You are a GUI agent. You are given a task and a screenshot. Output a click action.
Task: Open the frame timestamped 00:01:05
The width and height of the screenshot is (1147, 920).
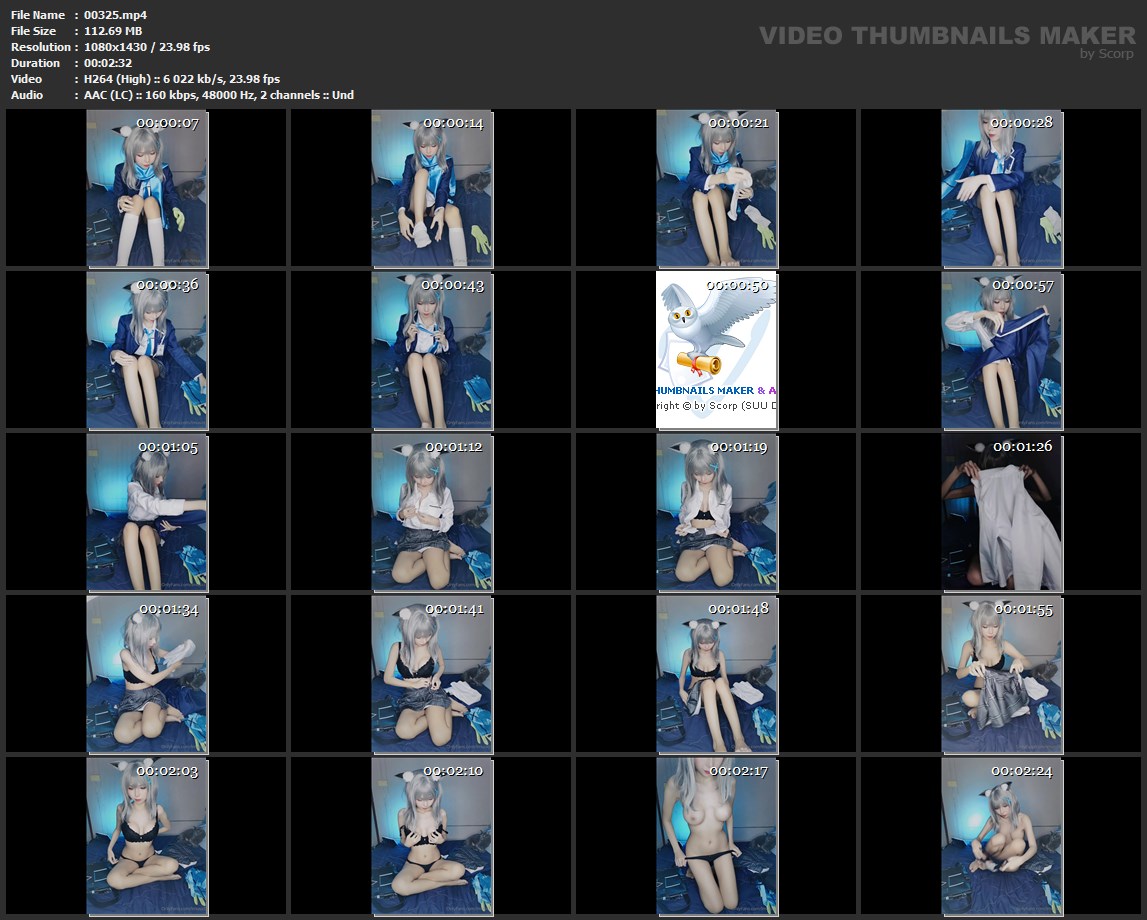click(147, 512)
